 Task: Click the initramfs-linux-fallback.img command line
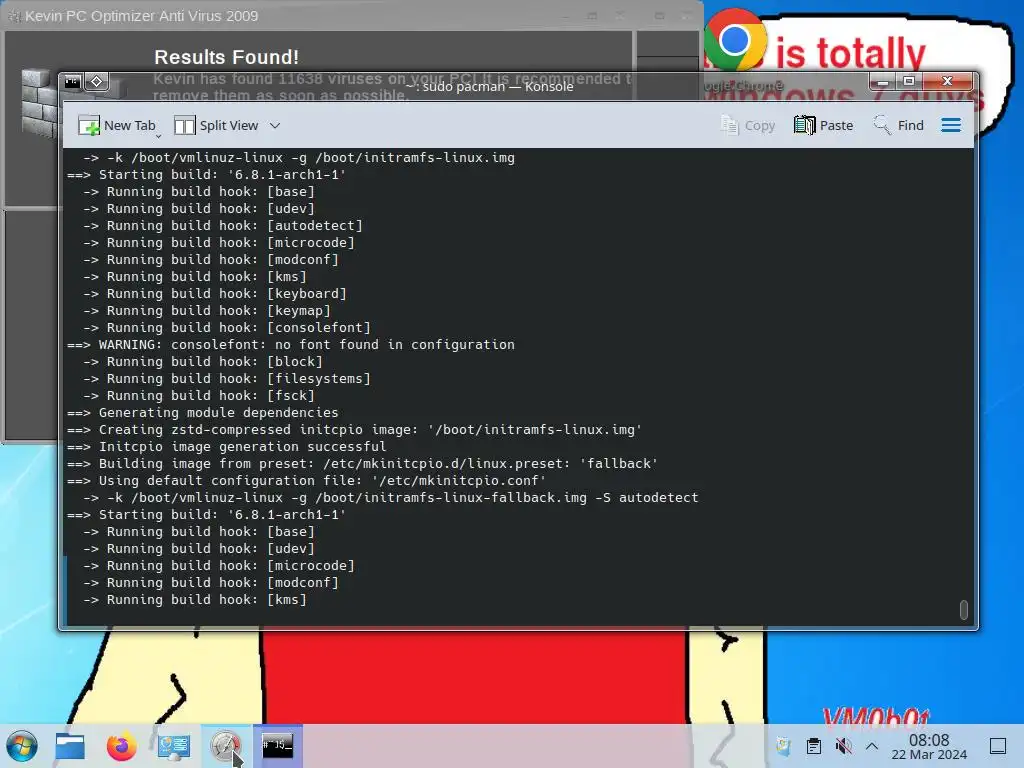coord(391,497)
